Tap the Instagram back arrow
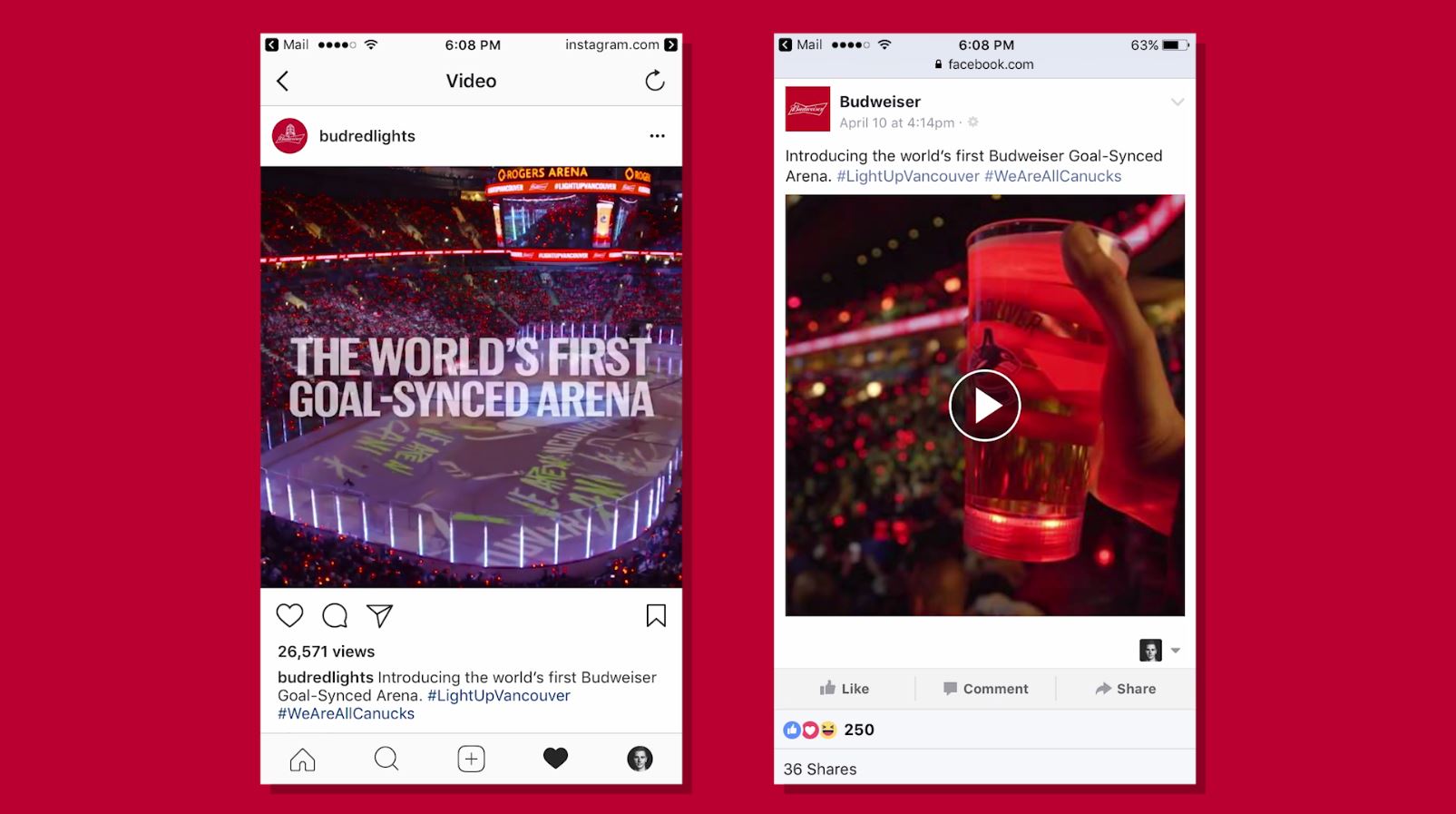Screen dimensions: 1456x814 [282, 81]
